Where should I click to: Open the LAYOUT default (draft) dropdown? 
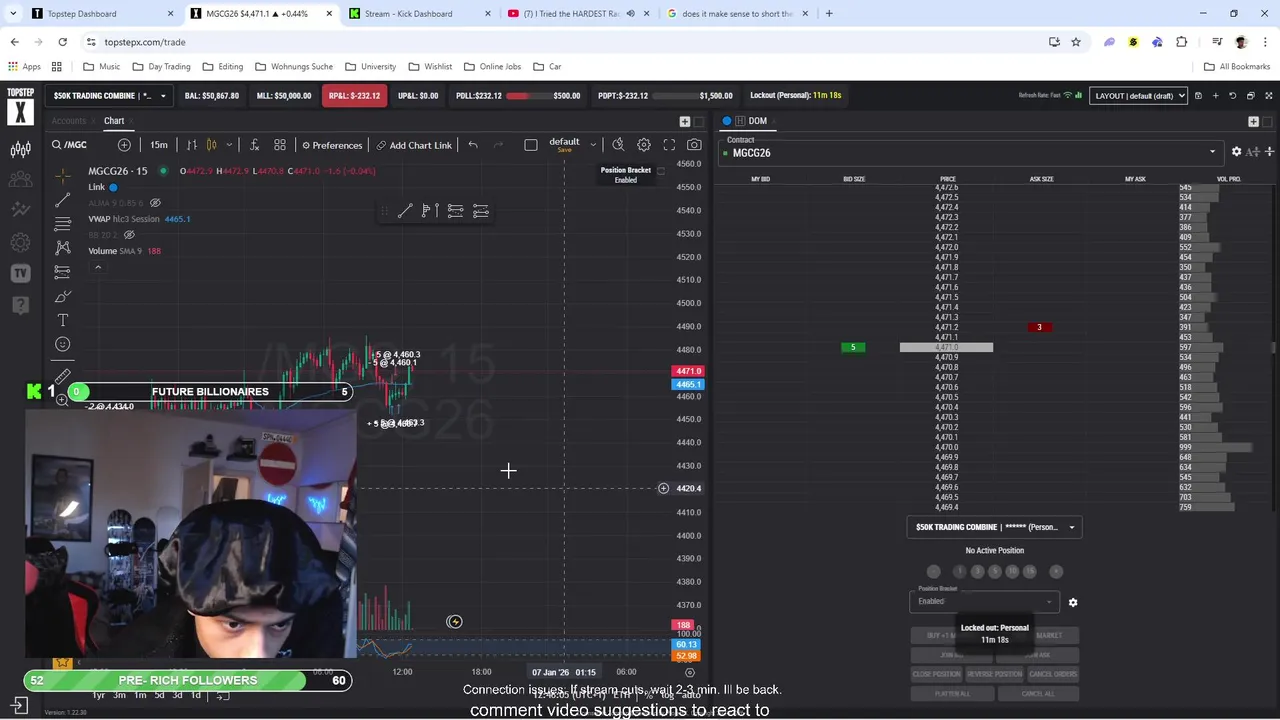coord(1138,96)
